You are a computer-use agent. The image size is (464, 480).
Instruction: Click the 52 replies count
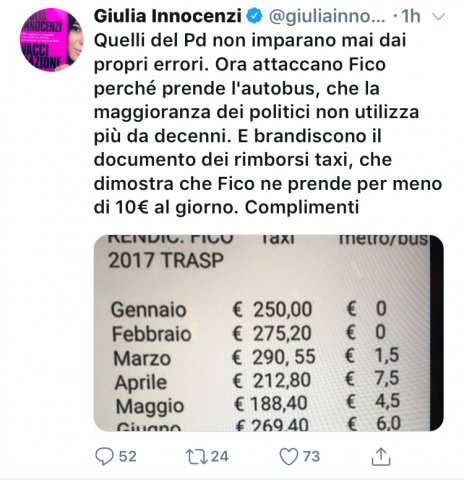tap(128, 456)
